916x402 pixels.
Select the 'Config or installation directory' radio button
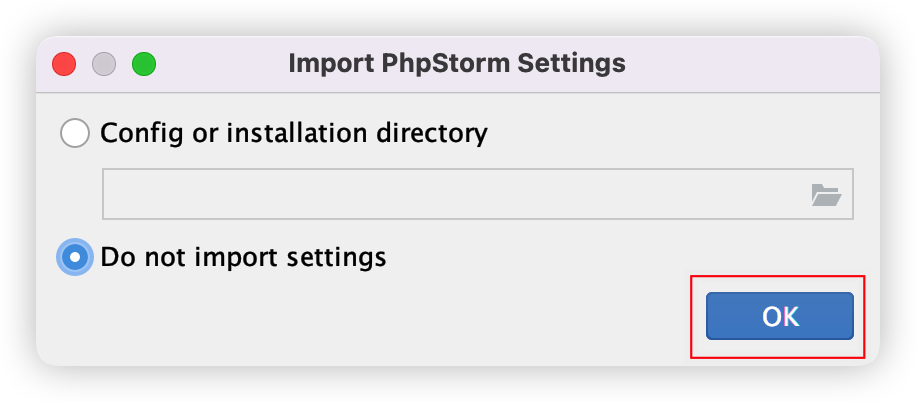tap(75, 133)
